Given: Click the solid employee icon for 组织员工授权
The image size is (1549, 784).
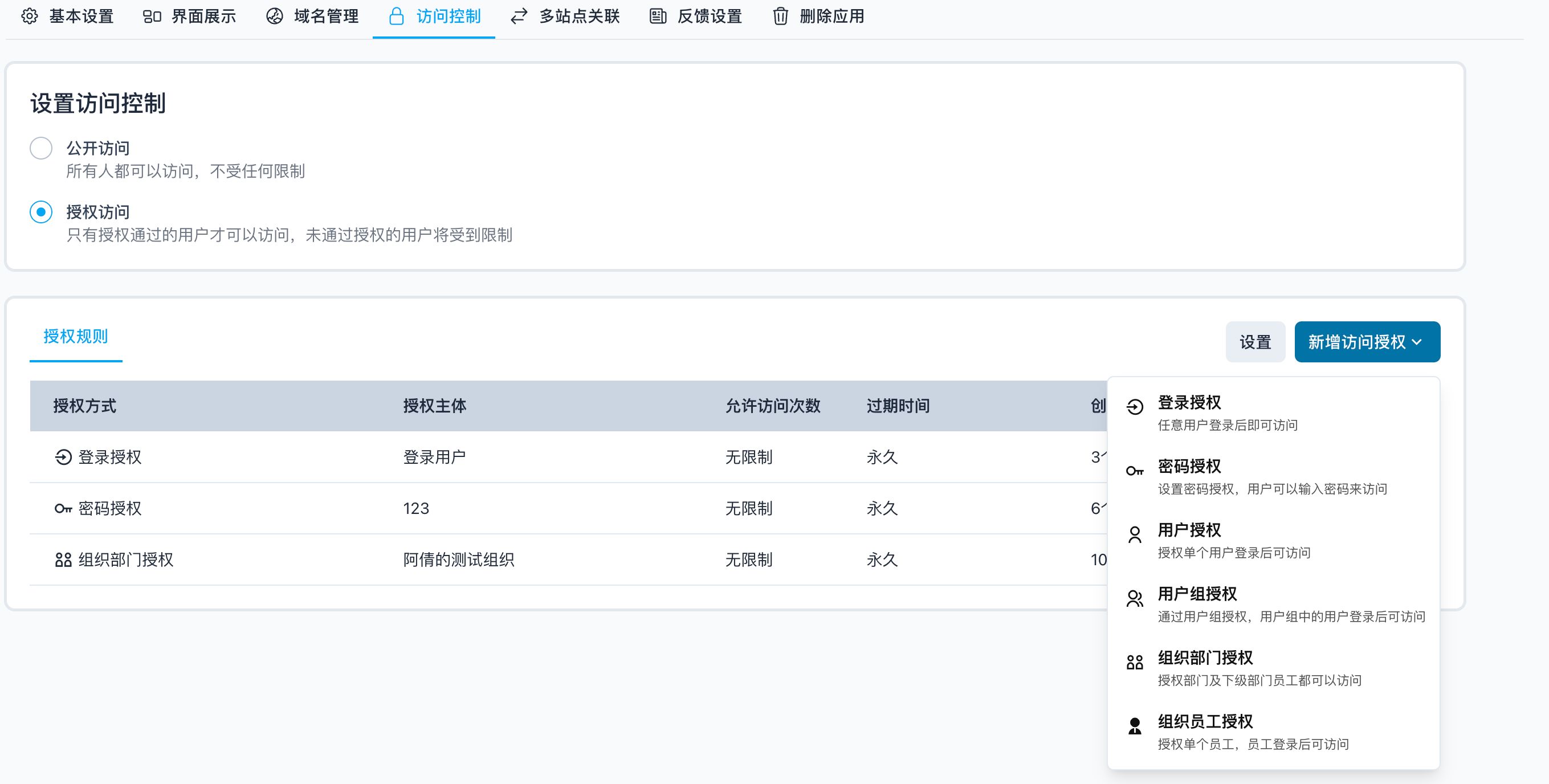Looking at the screenshot, I should [1135, 726].
